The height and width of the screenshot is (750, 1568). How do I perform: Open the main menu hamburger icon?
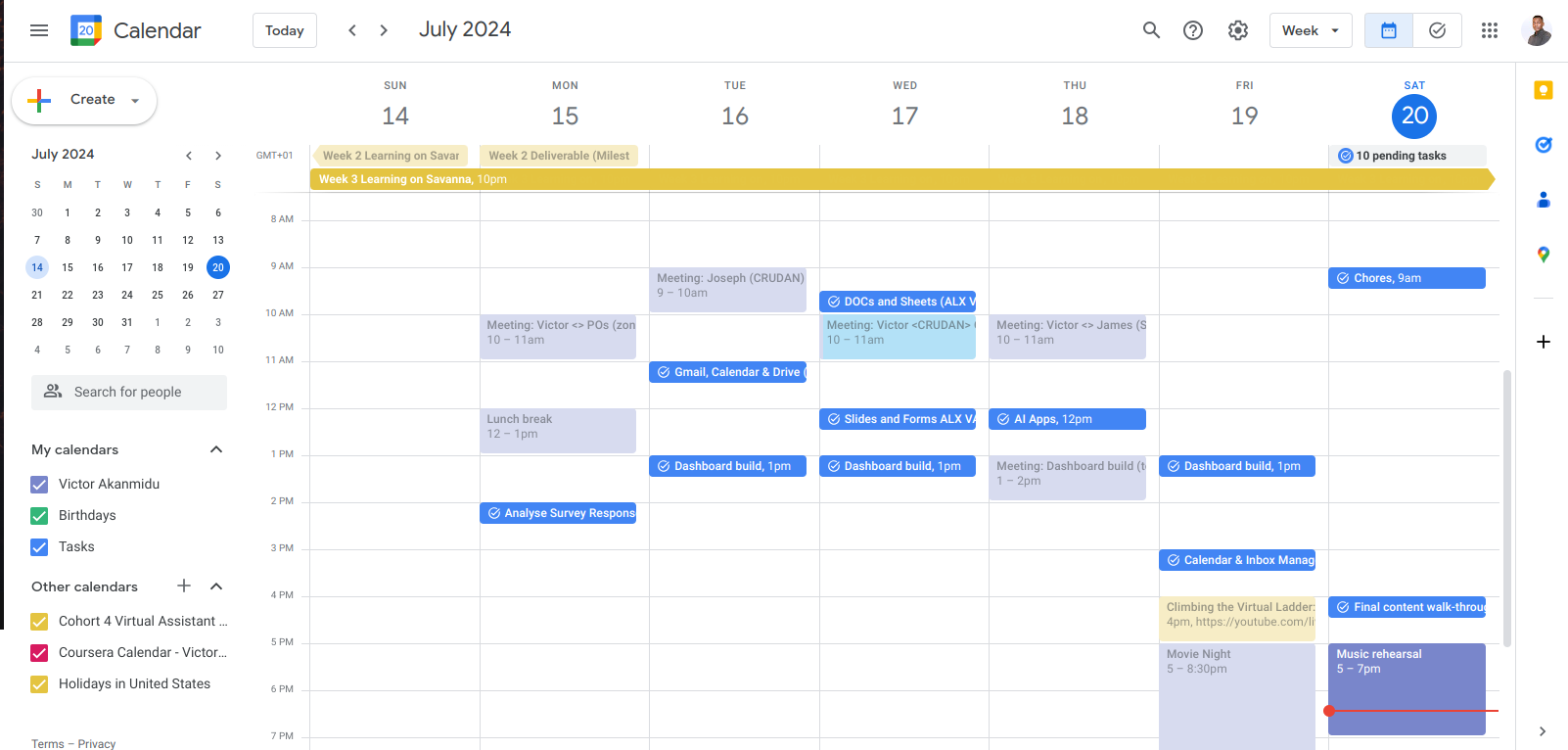point(39,30)
